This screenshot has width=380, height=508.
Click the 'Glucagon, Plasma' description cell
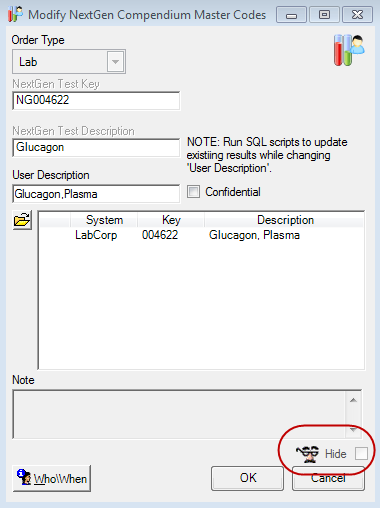click(254, 235)
